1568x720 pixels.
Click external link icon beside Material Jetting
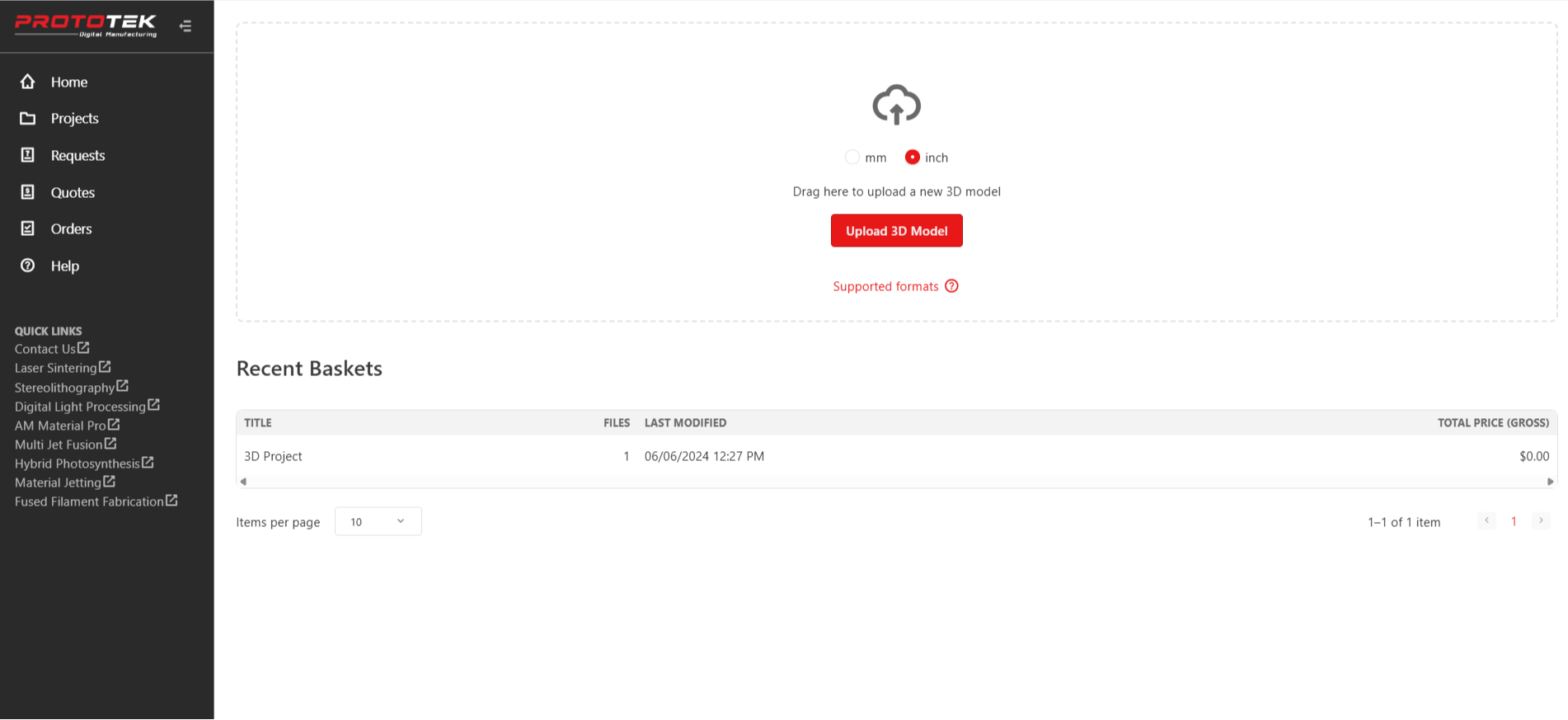109,481
